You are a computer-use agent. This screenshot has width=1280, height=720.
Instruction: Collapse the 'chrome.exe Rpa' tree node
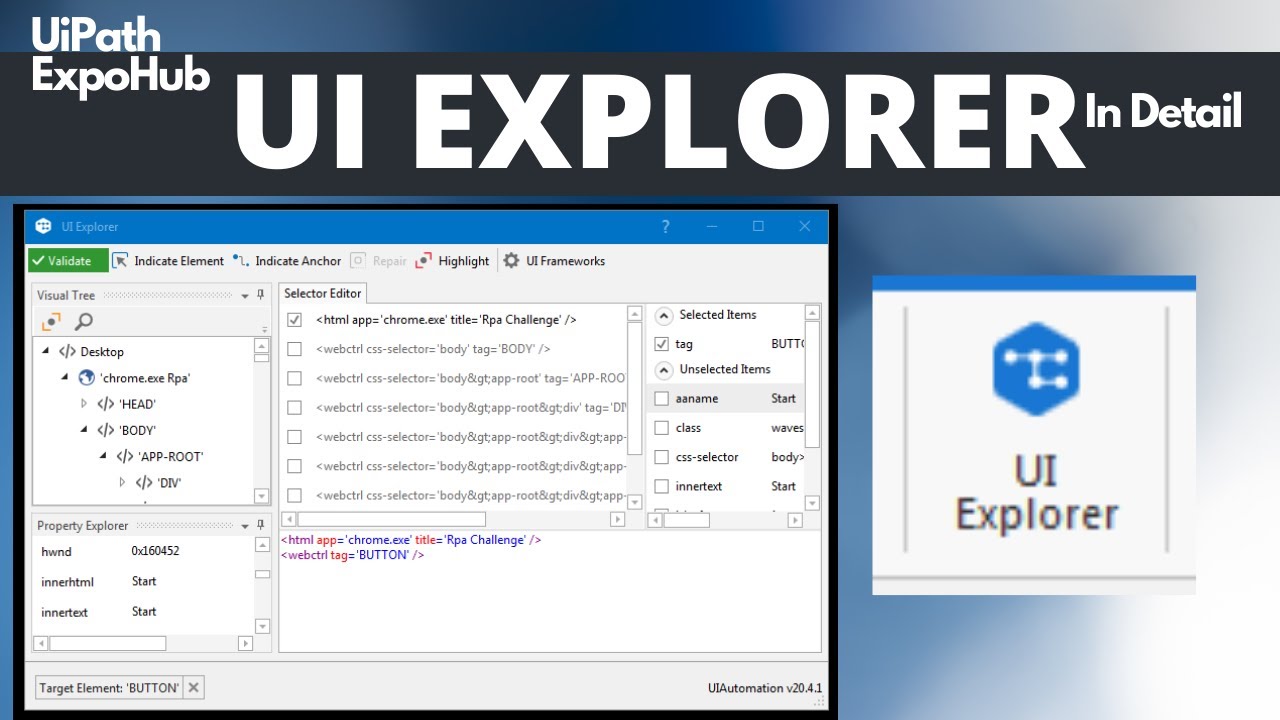pyautogui.click(x=65, y=378)
